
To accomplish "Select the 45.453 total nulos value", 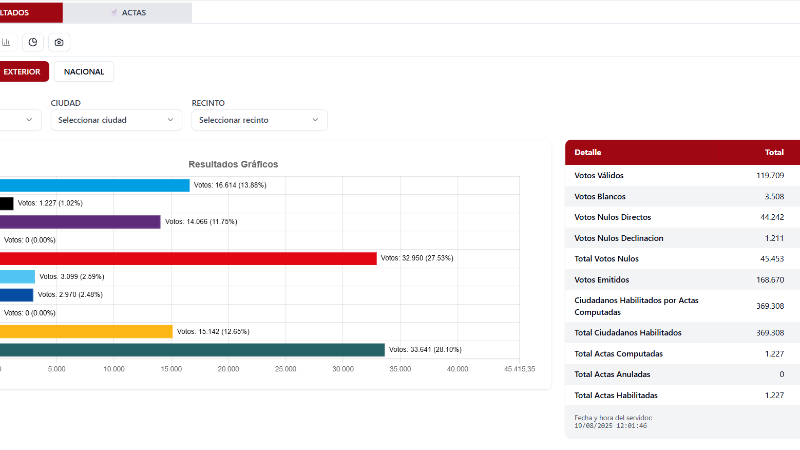I will (x=772, y=259).
